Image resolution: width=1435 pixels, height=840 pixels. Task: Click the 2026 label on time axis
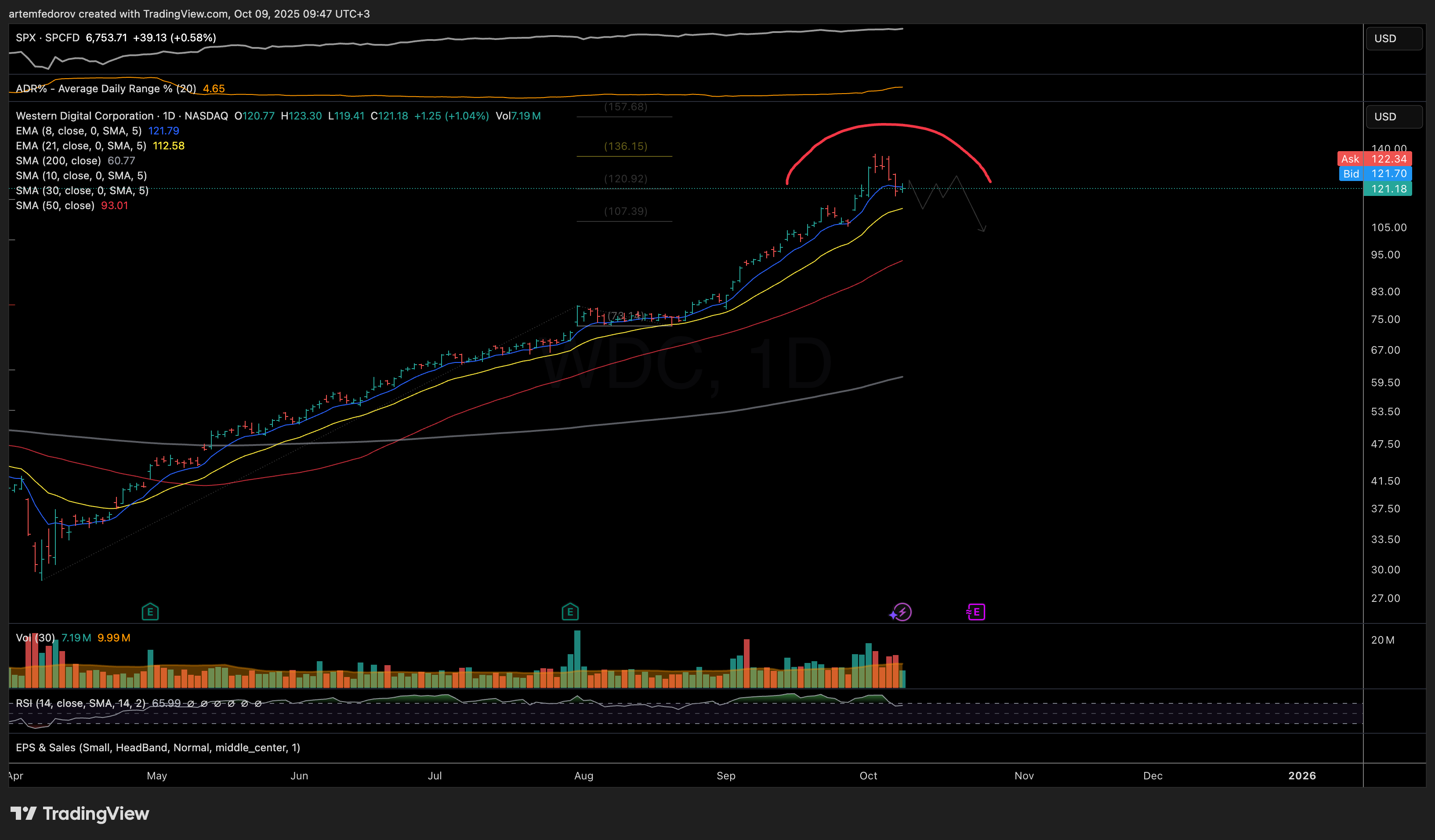pyautogui.click(x=1302, y=776)
